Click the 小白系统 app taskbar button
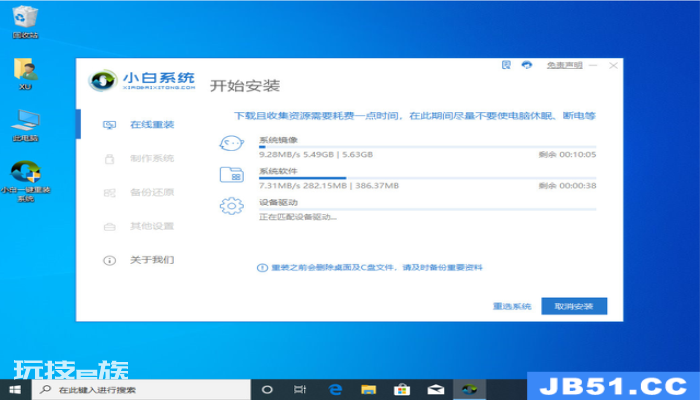 tap(469, 390)
